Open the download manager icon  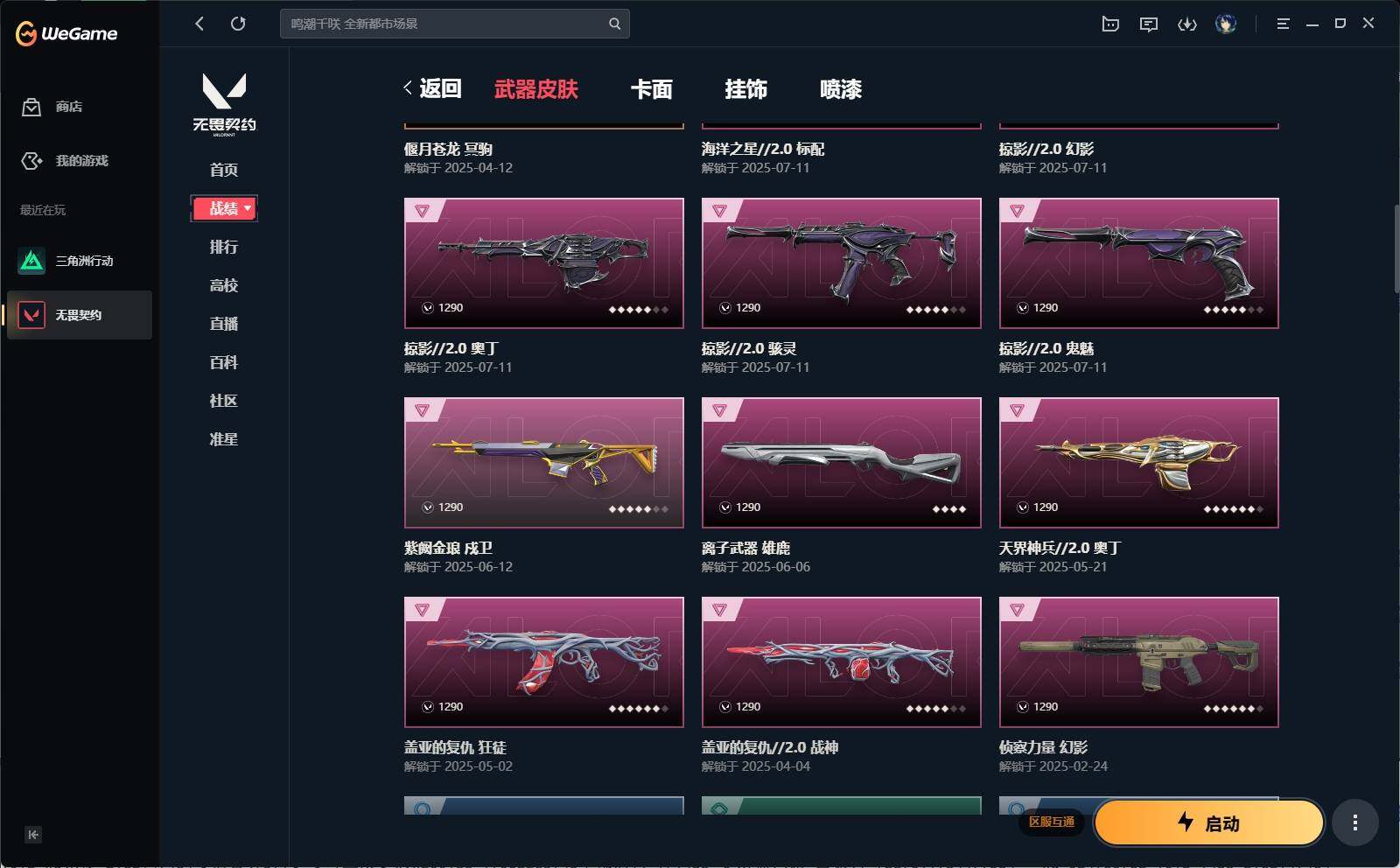[x=1187, y=24]
